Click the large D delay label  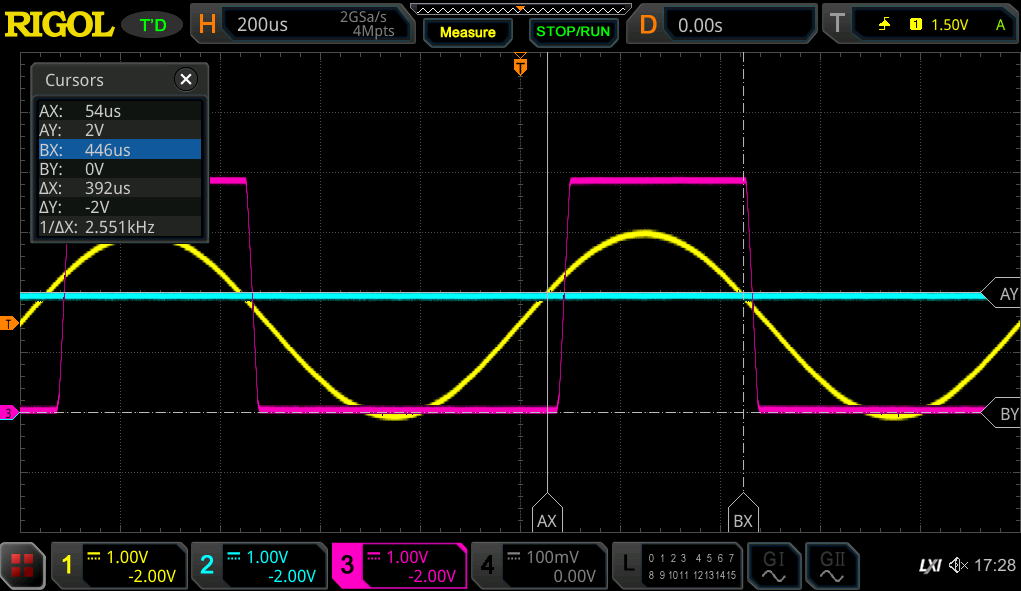coord(648,25)
